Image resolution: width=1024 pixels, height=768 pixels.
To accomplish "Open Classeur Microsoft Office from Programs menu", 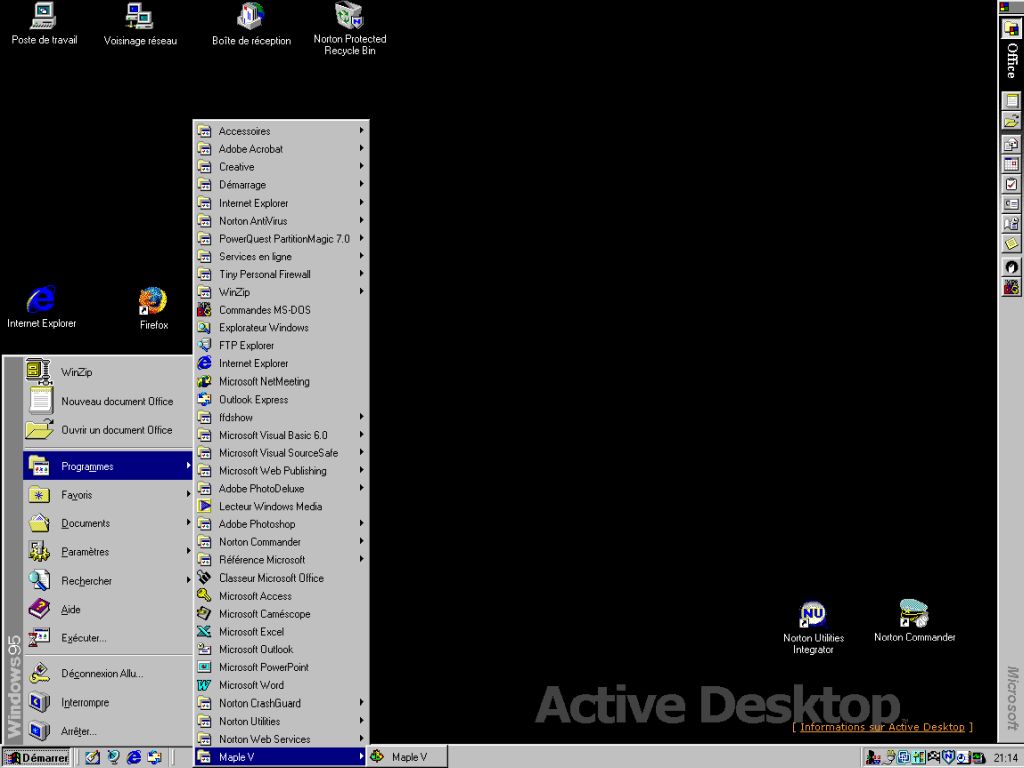I will pos(281,578).
